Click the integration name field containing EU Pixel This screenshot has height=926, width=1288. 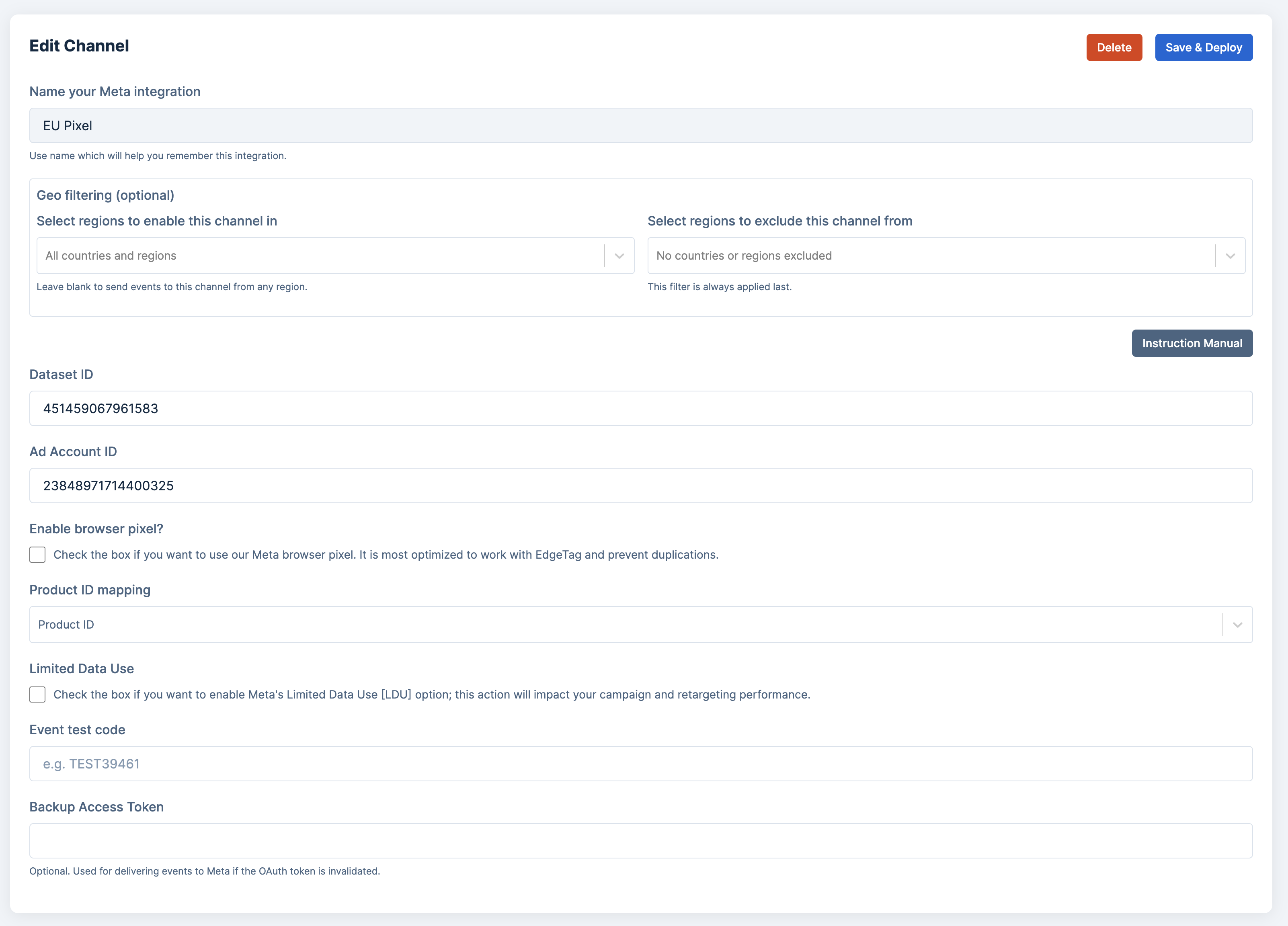coord(640,125)
